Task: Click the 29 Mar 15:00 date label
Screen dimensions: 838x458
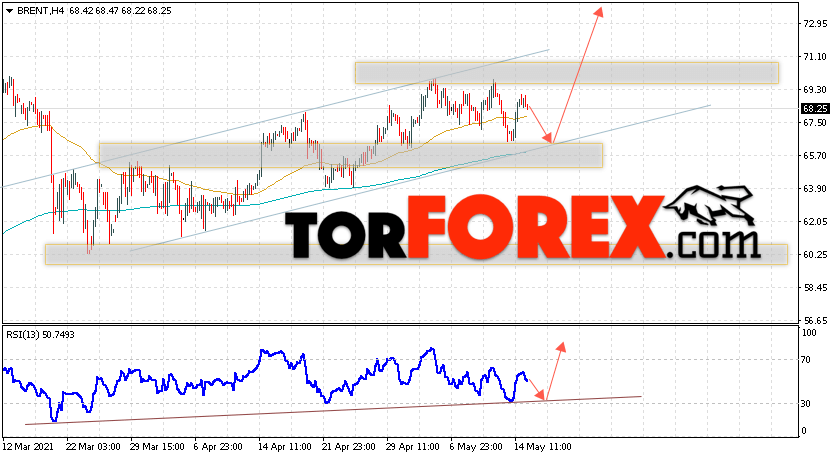Action: coord(157,446)
